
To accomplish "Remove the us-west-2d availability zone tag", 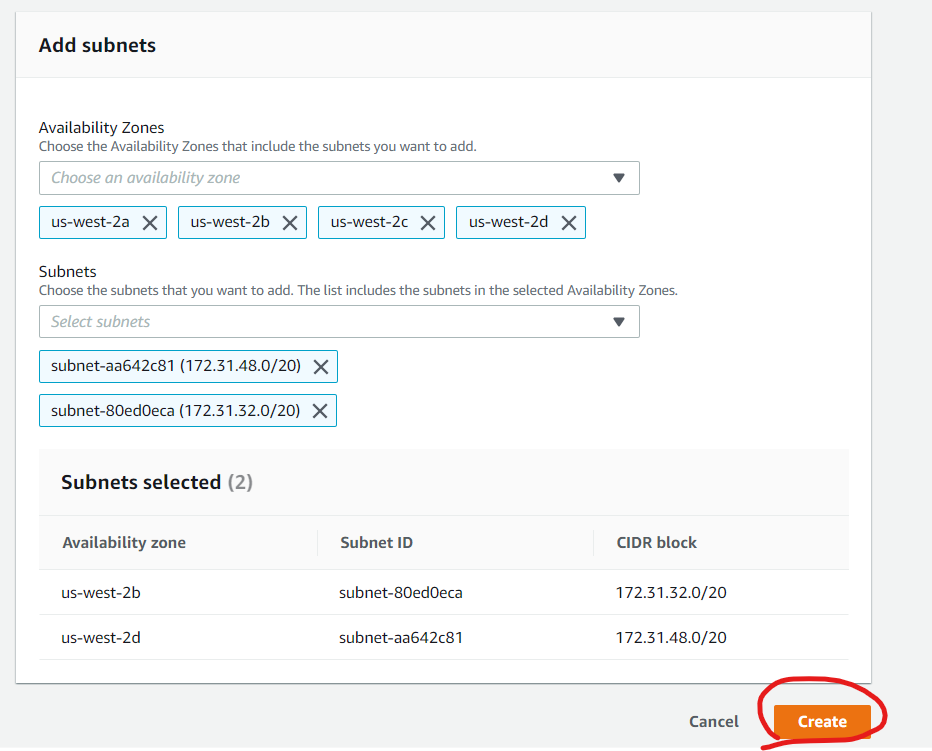I will (569, 223).
